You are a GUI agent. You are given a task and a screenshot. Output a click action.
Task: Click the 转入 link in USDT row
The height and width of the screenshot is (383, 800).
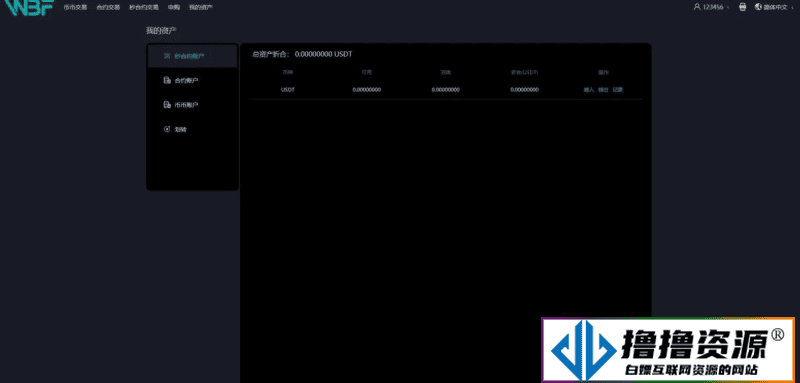click(x=589, y=90)
